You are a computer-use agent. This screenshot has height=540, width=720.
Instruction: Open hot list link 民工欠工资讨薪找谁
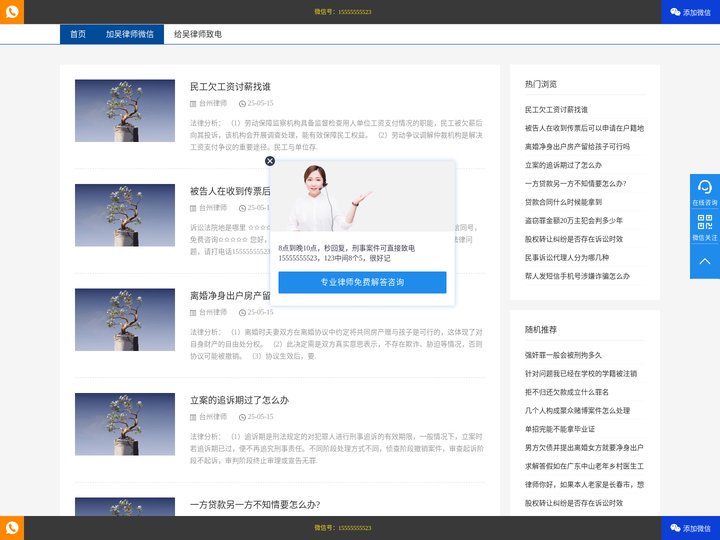point(556,110)
